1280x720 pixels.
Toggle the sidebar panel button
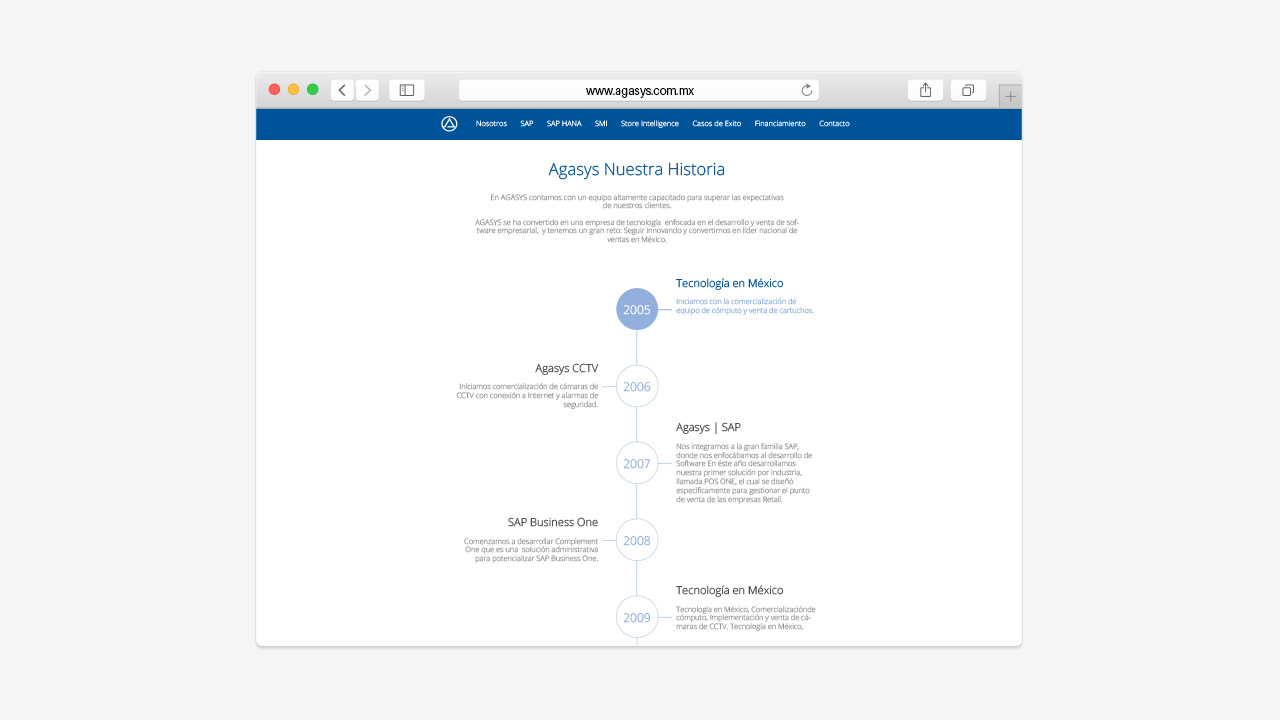coord(407,90)
